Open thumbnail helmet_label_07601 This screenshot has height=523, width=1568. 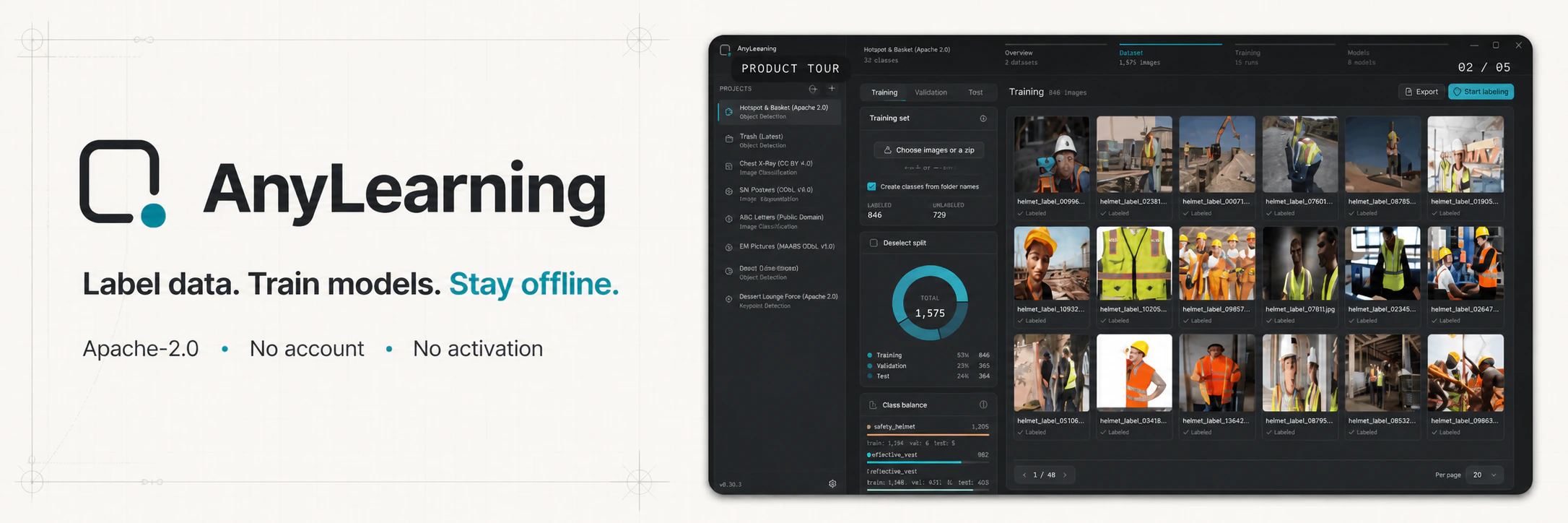[x=1300, y=154]
